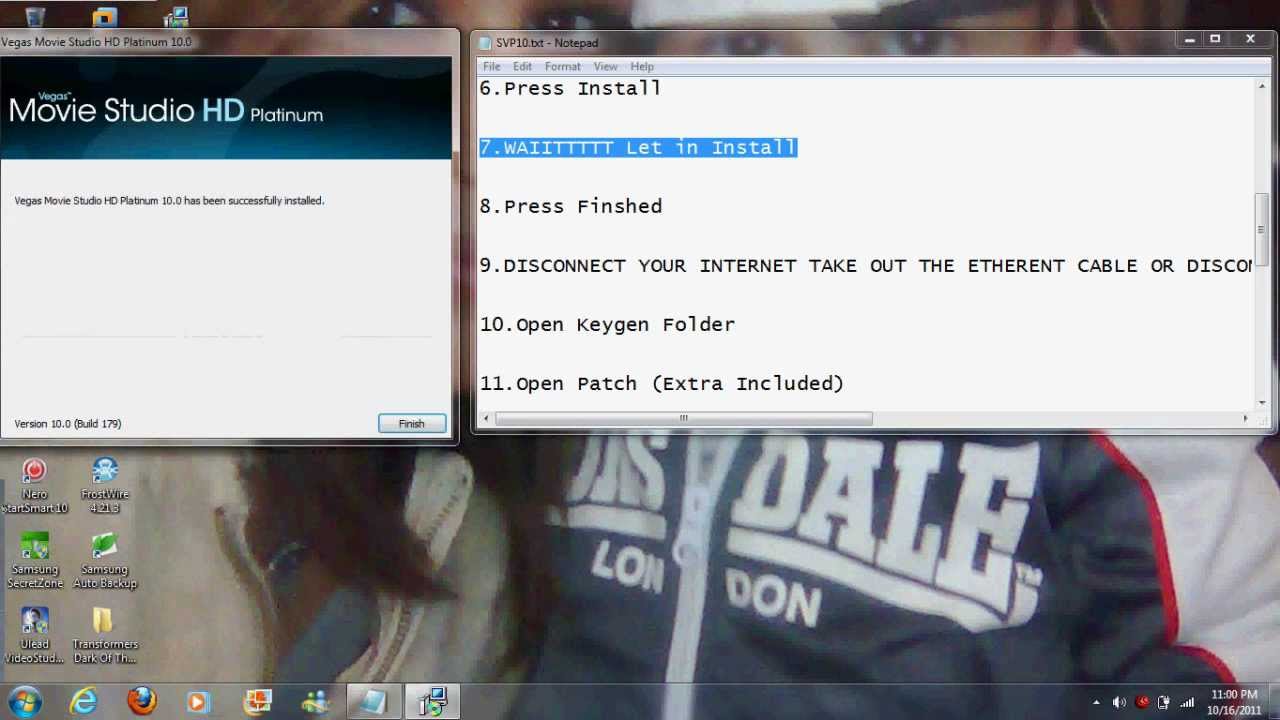Click Show Desktop button at taskbar end

pos(1273,702)
